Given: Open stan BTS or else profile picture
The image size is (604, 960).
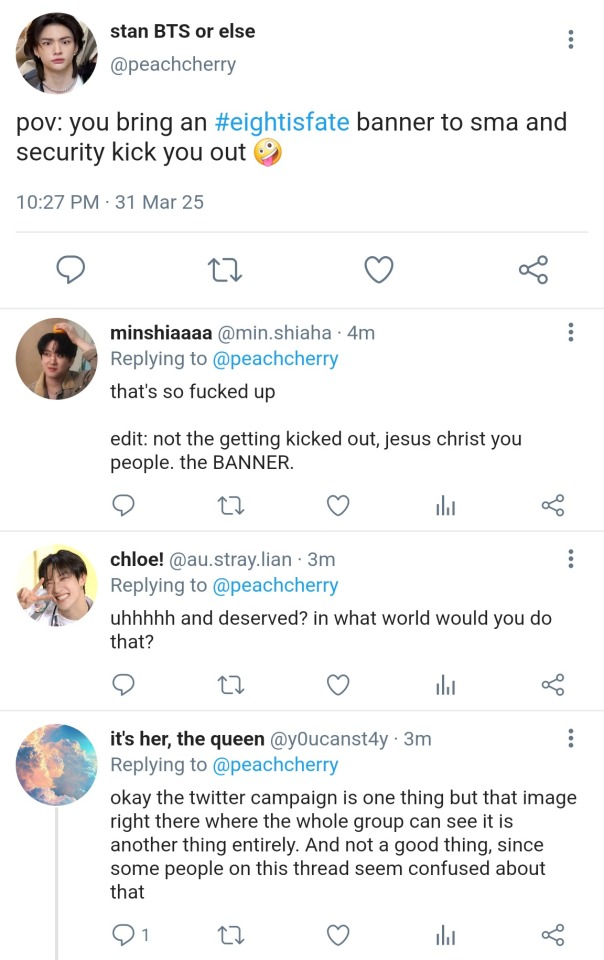Looking at the screenshot, I should tap(56, 54).
